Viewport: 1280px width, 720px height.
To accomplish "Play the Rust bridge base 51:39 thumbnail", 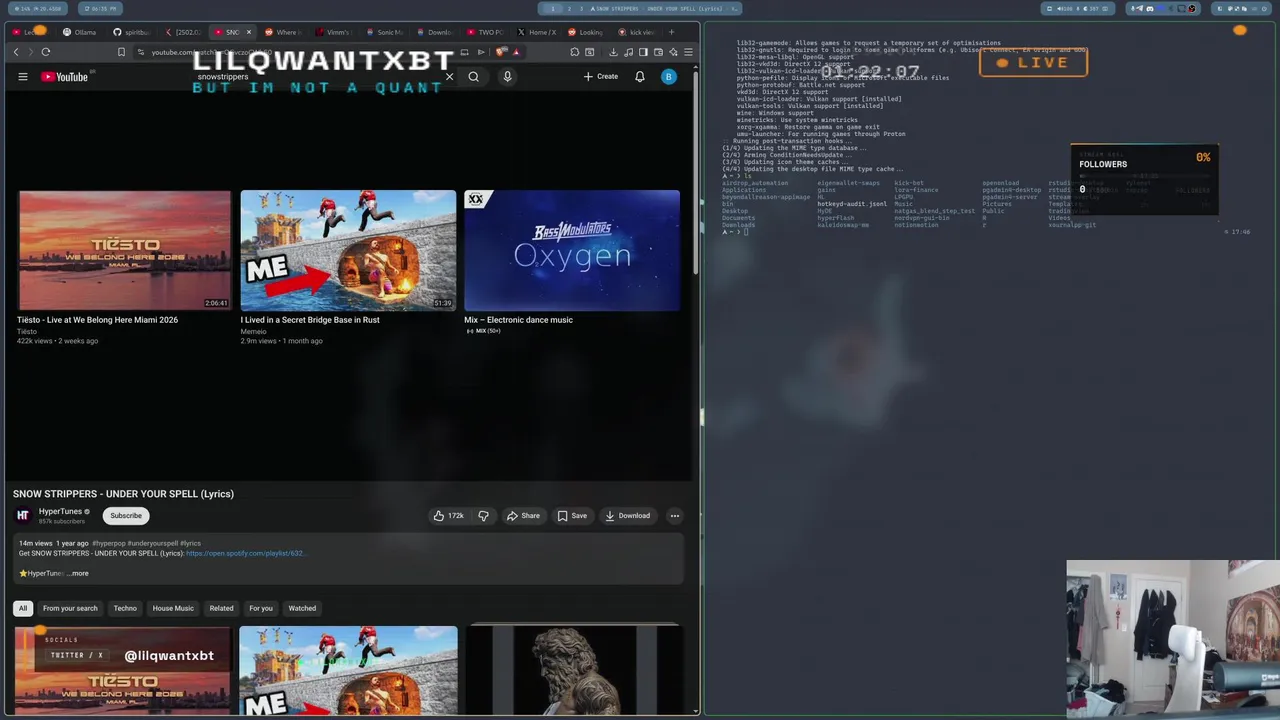I will (348, 250).
